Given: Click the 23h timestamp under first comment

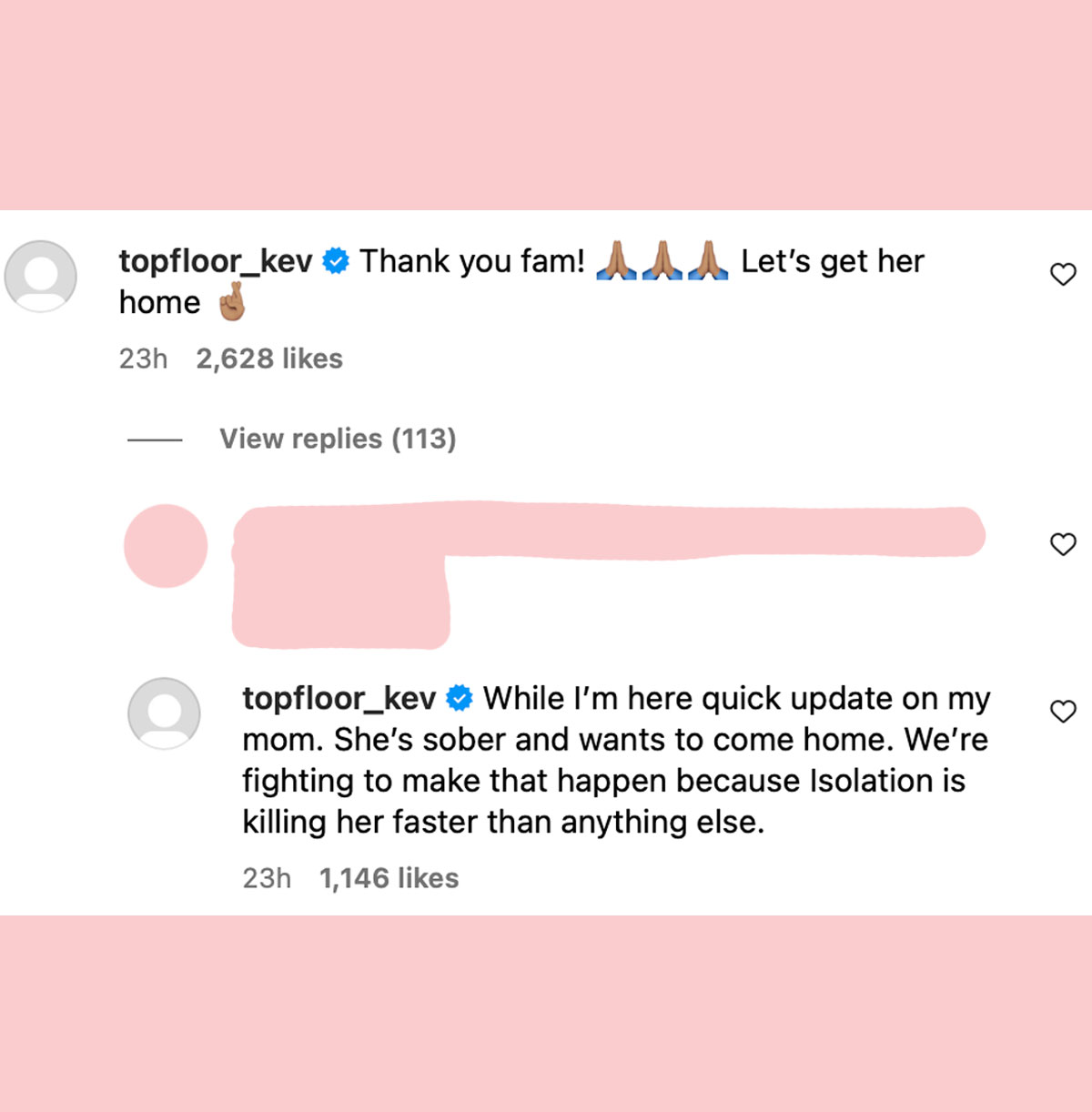Looking at the screenshot, I should (143, 359).
